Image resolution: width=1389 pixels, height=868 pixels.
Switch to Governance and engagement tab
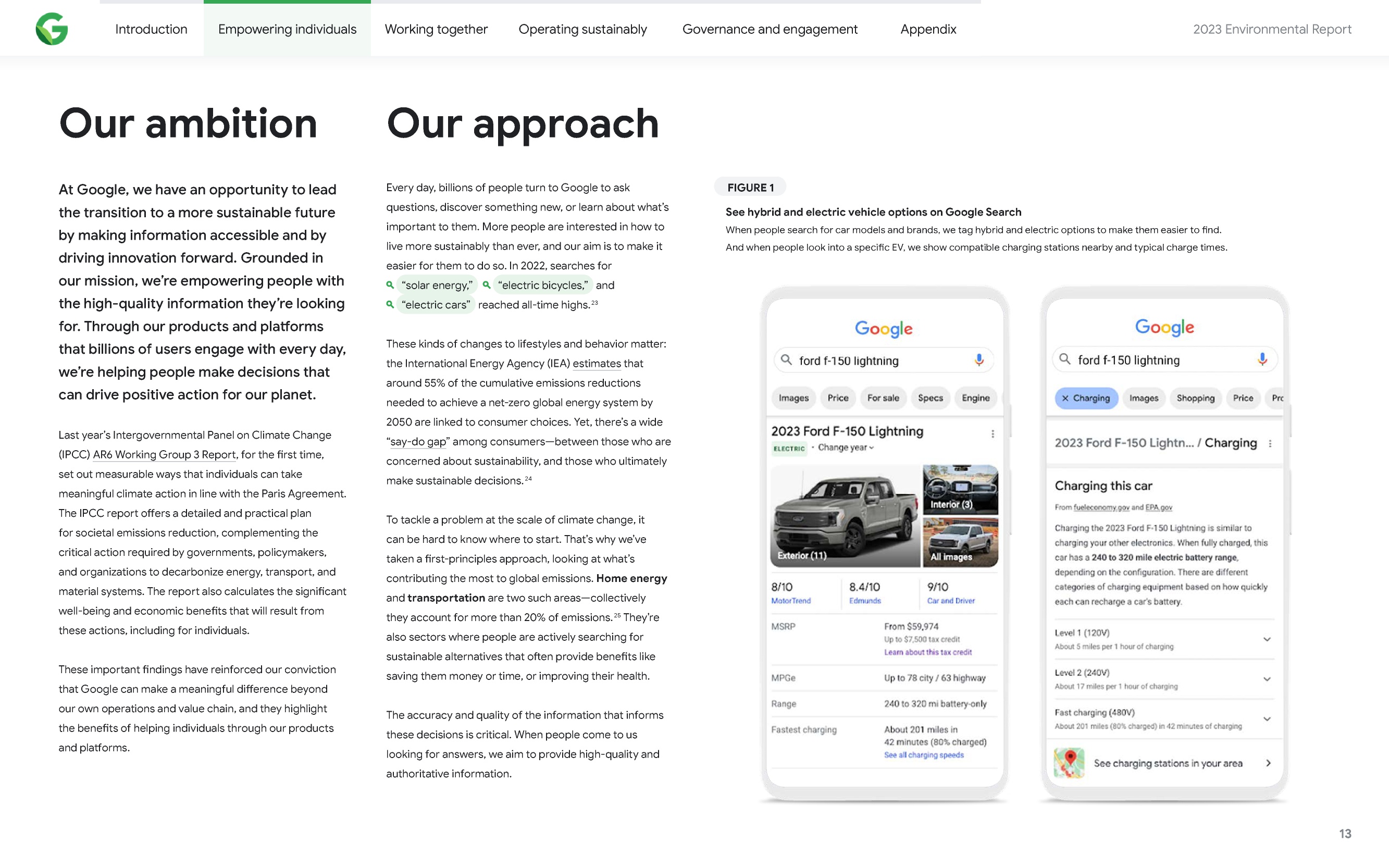point(770,29)
